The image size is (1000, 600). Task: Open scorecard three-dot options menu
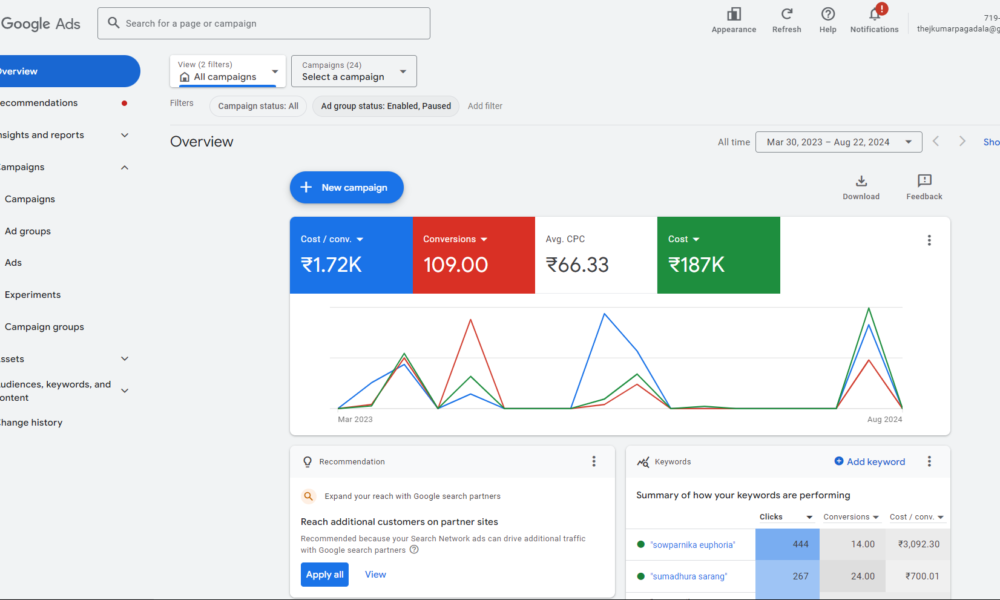(x=929, y=240)
